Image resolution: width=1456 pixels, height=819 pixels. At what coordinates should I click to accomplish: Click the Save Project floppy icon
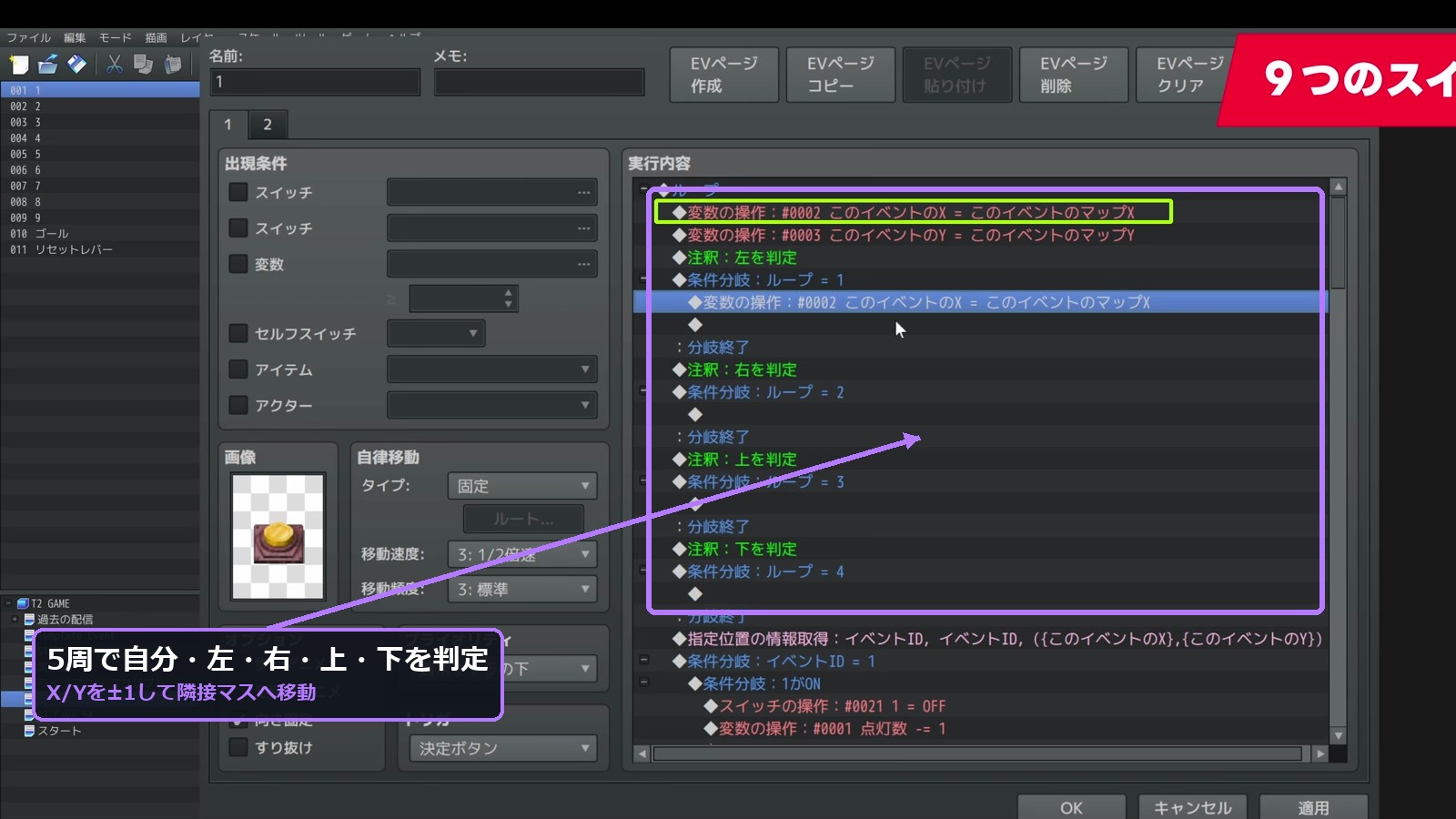click(77, 64)
